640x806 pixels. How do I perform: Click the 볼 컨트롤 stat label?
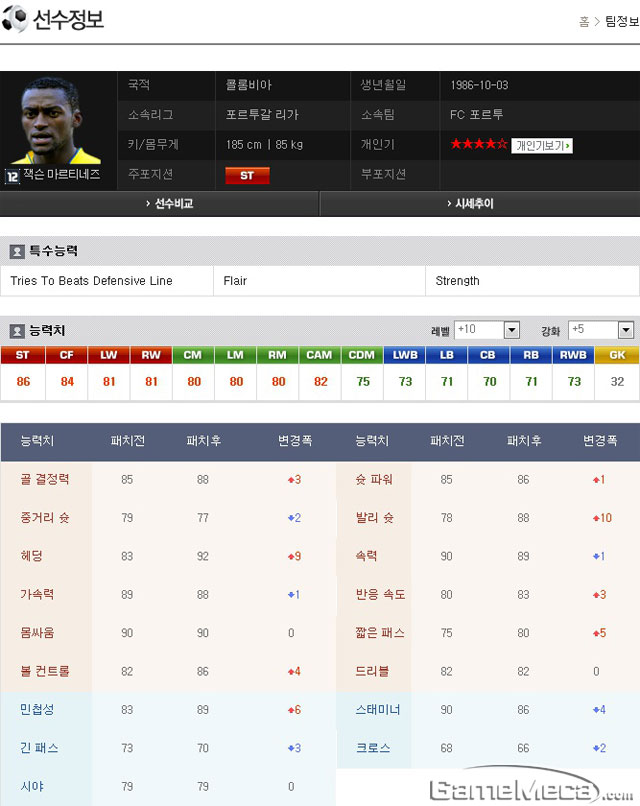[45, 671]
